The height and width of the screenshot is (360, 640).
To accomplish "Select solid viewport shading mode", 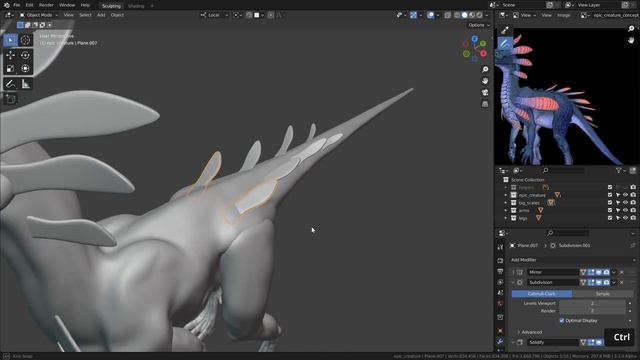I will [x=464, y=15].
